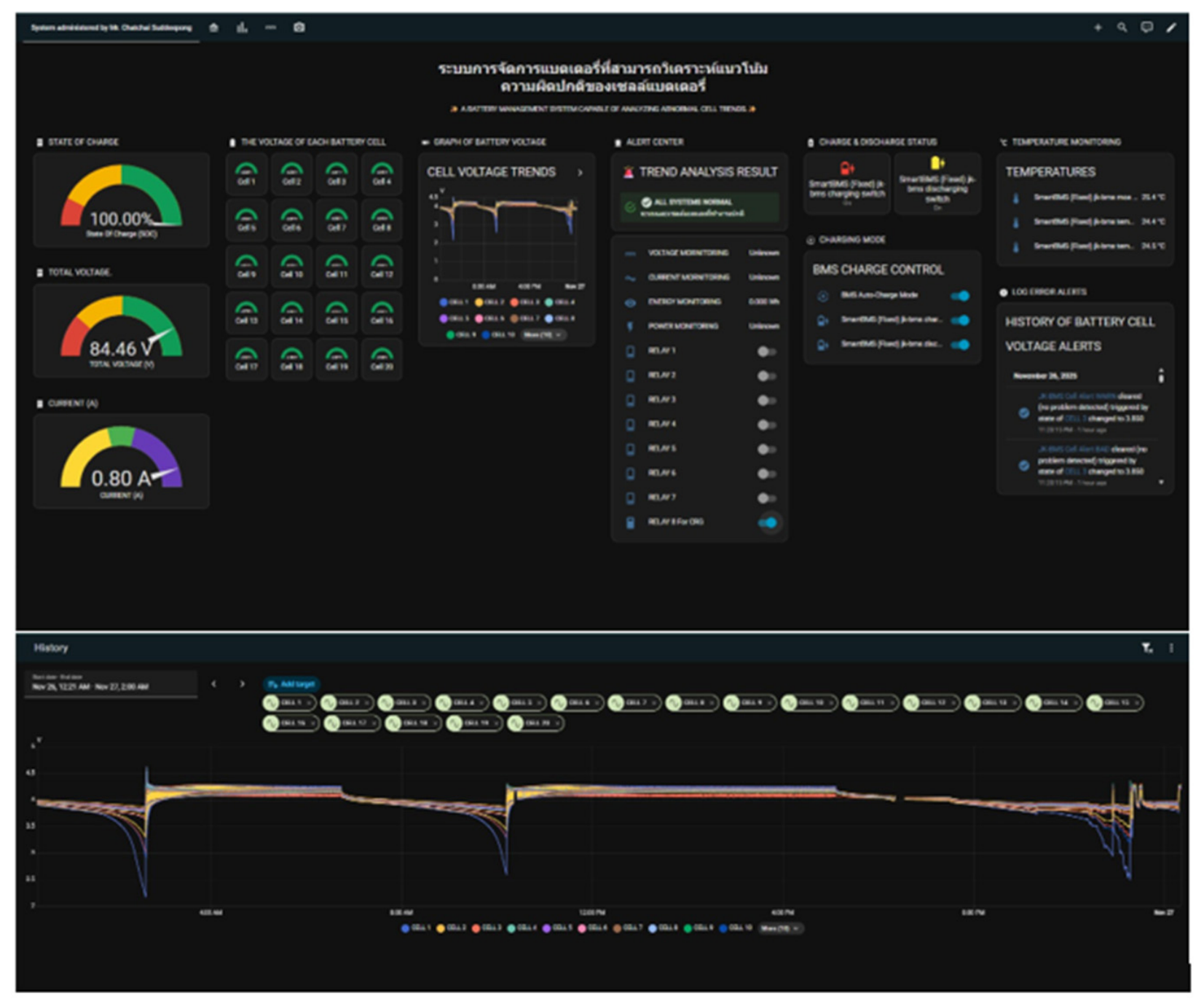Click the Add target button
Viewport: 1204px width, 1007px height.
[x=291, y=684]
